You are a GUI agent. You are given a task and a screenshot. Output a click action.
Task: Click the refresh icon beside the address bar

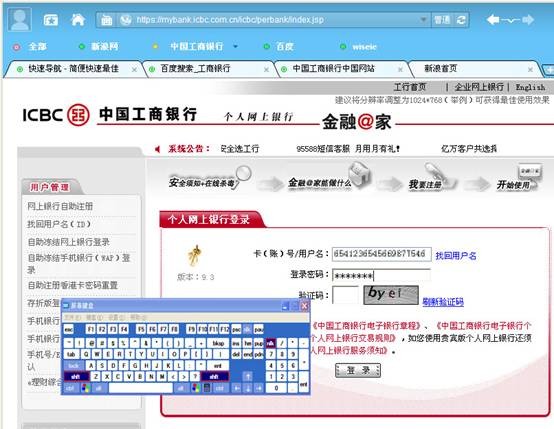461,20
